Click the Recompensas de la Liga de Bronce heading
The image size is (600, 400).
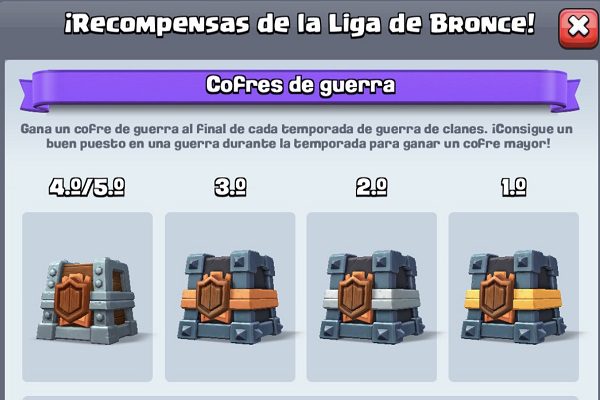(300, 24)
